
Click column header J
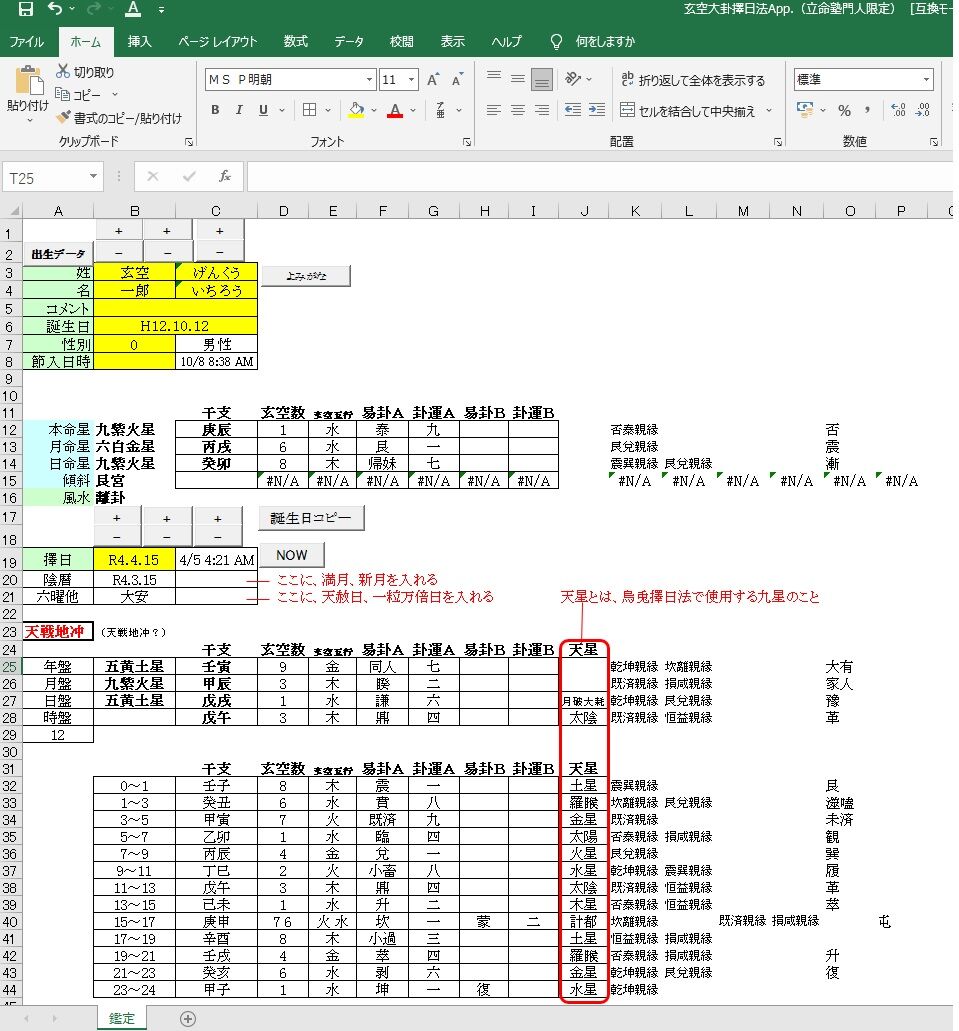click(584, 210)
